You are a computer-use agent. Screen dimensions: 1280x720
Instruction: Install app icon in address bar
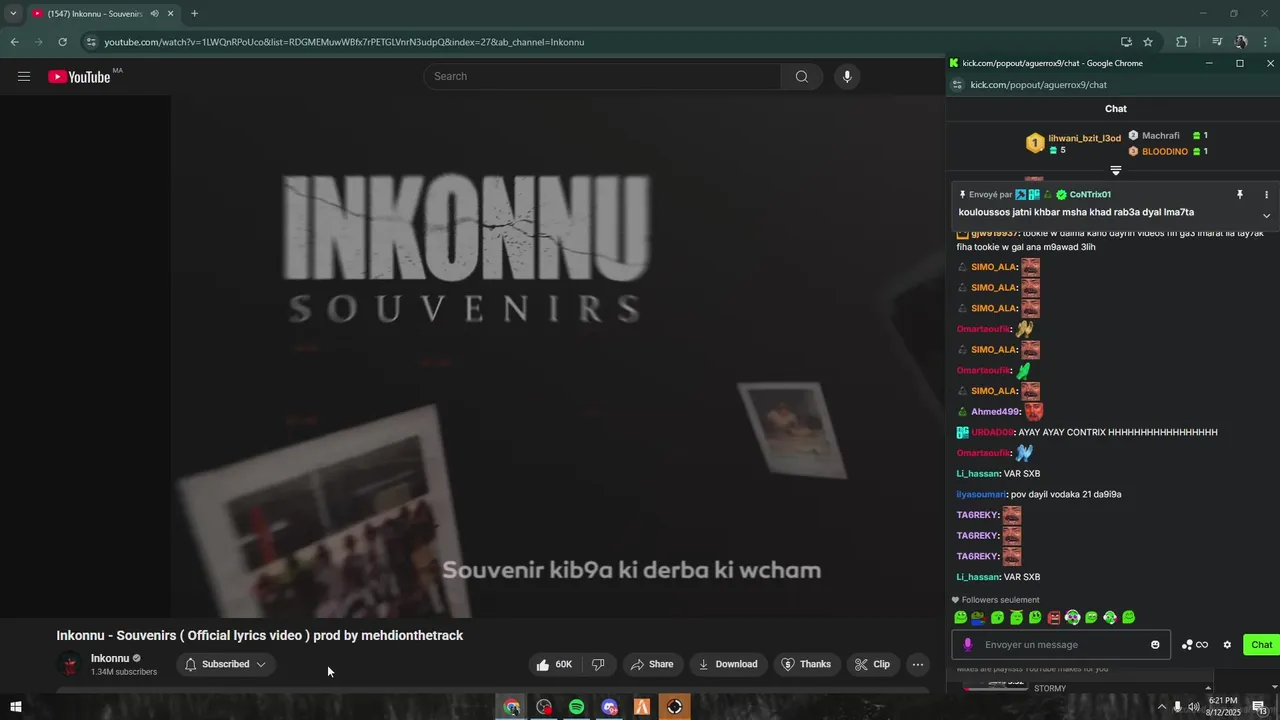pos(1126,42)
